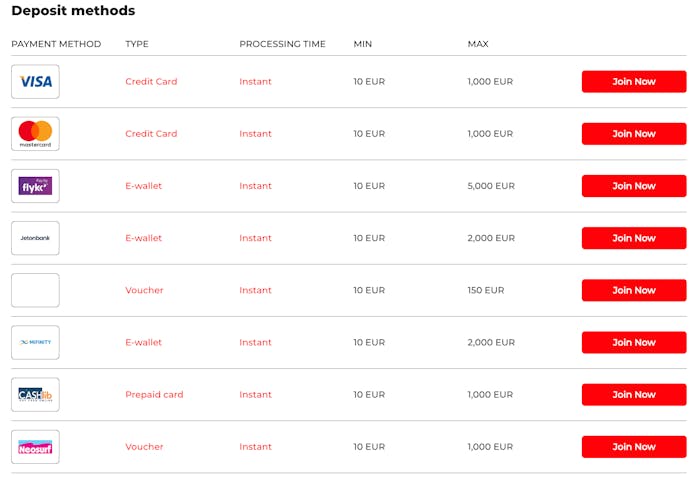Click Join Now in the Mastercard row
Viewport: 700px width, 478px height.
pos(634,134)
